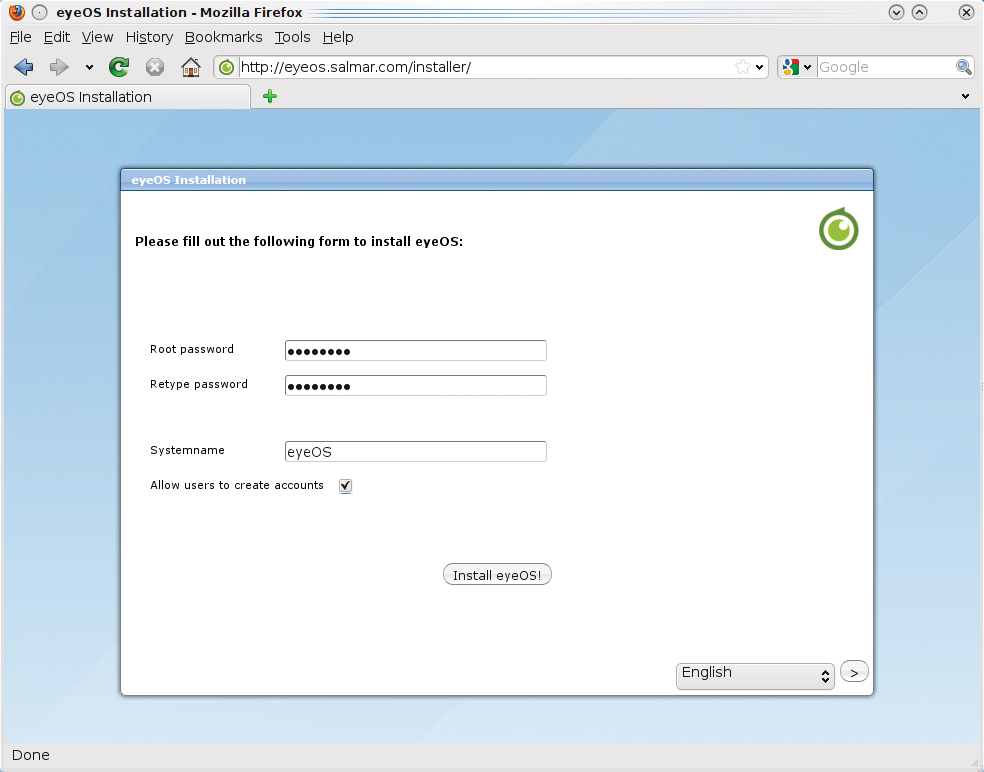Image resolution: width=984 pixels, height=772 pixels.
Task: Click the Retype password field
Action: click(415, 385)
